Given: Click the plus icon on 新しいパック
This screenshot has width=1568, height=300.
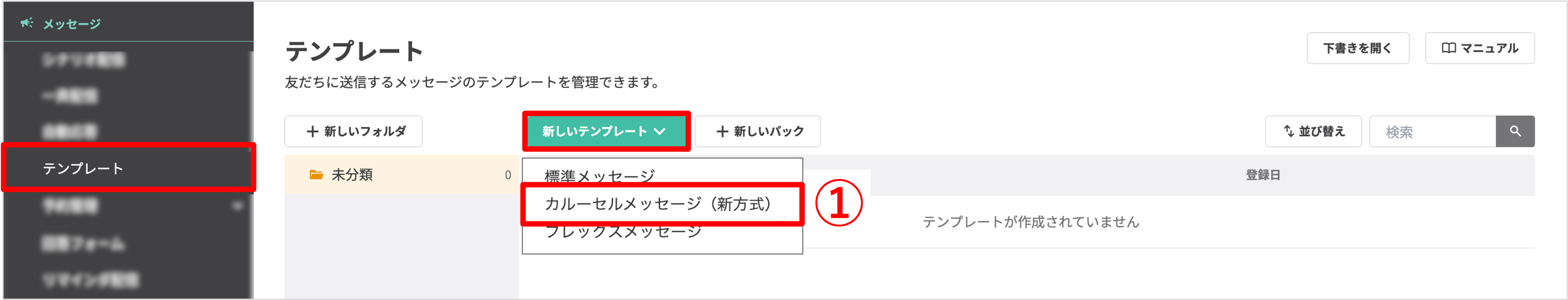Looking at the screenshot, I should (x=723, y=131).
